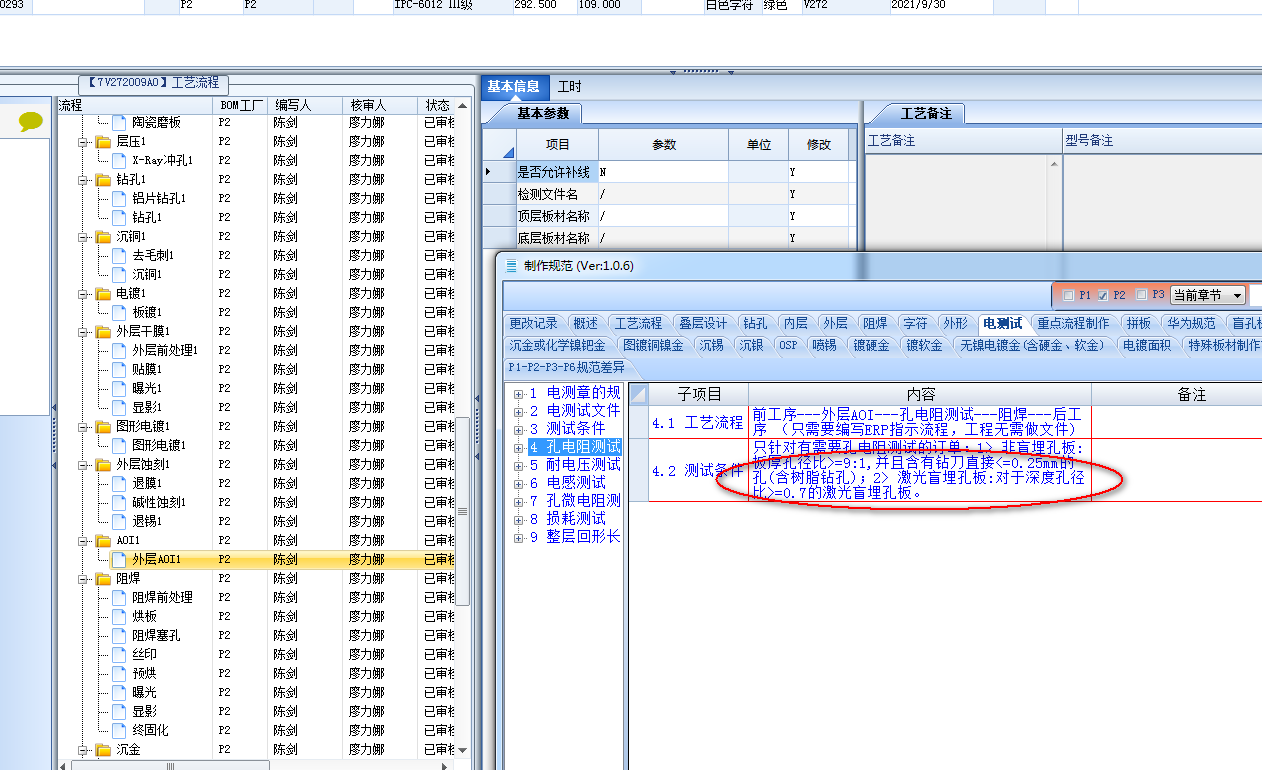Expand chapter 1 电测章的规 node
The width and height of the screenshot is (1262, 770).
pyautogui.click(x=518, y=393)
